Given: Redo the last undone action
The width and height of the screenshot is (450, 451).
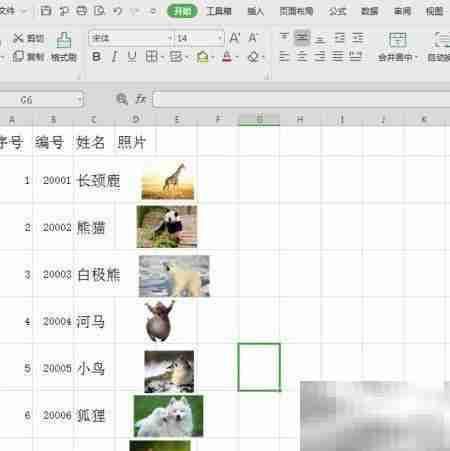Looking at the screenshot, I should (134, 11).
